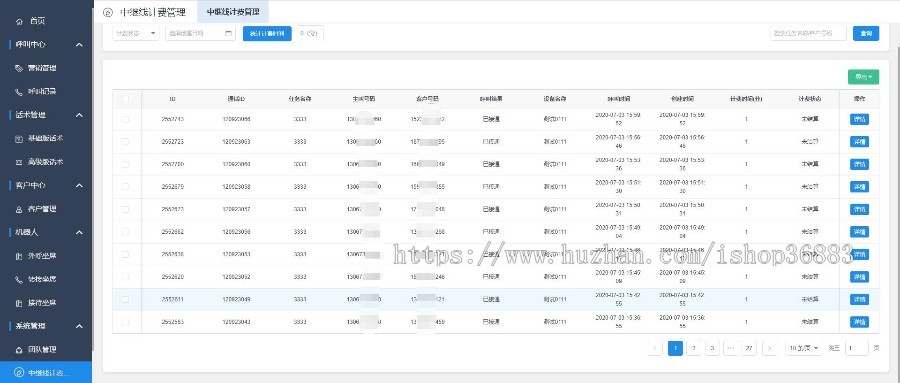Screen dimensions: 900x383
Task: Click the blue 查询 search button
Action: [866, 33]
